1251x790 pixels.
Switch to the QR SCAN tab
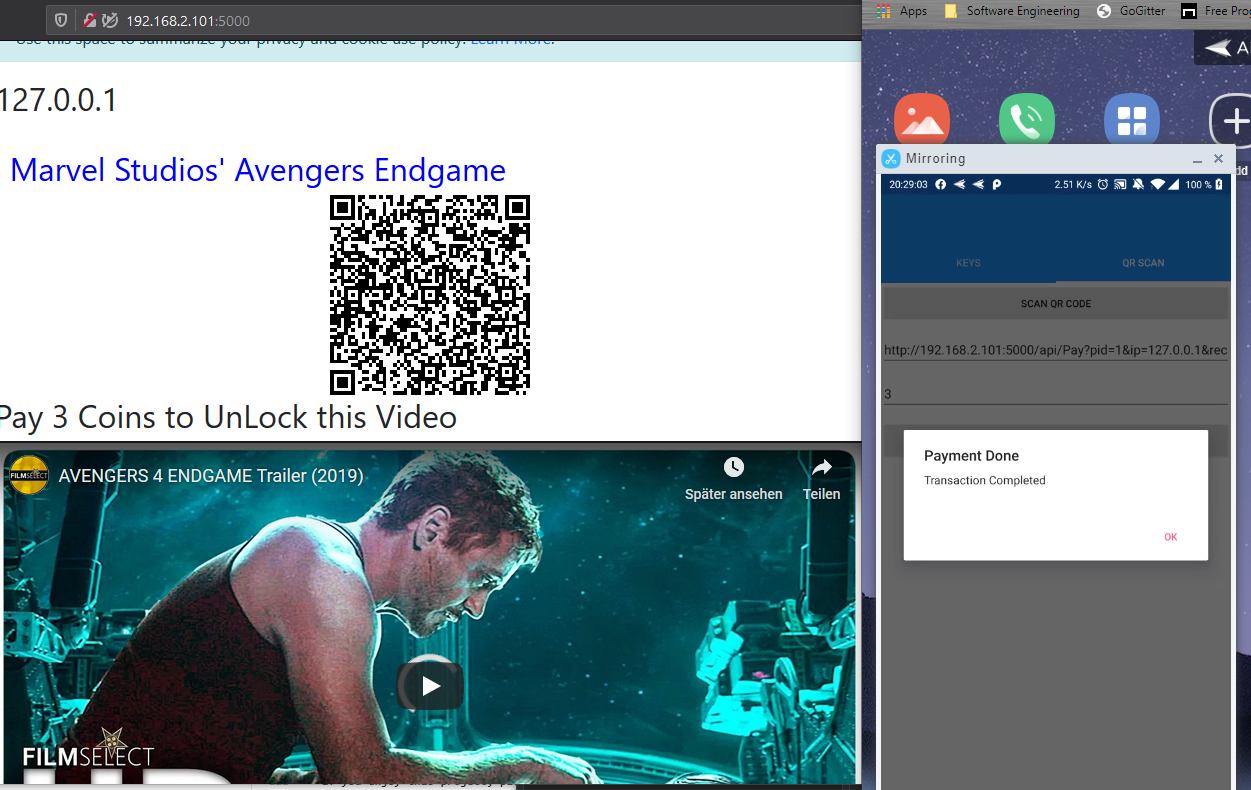pyautogui.click(x=1143, y=263)
